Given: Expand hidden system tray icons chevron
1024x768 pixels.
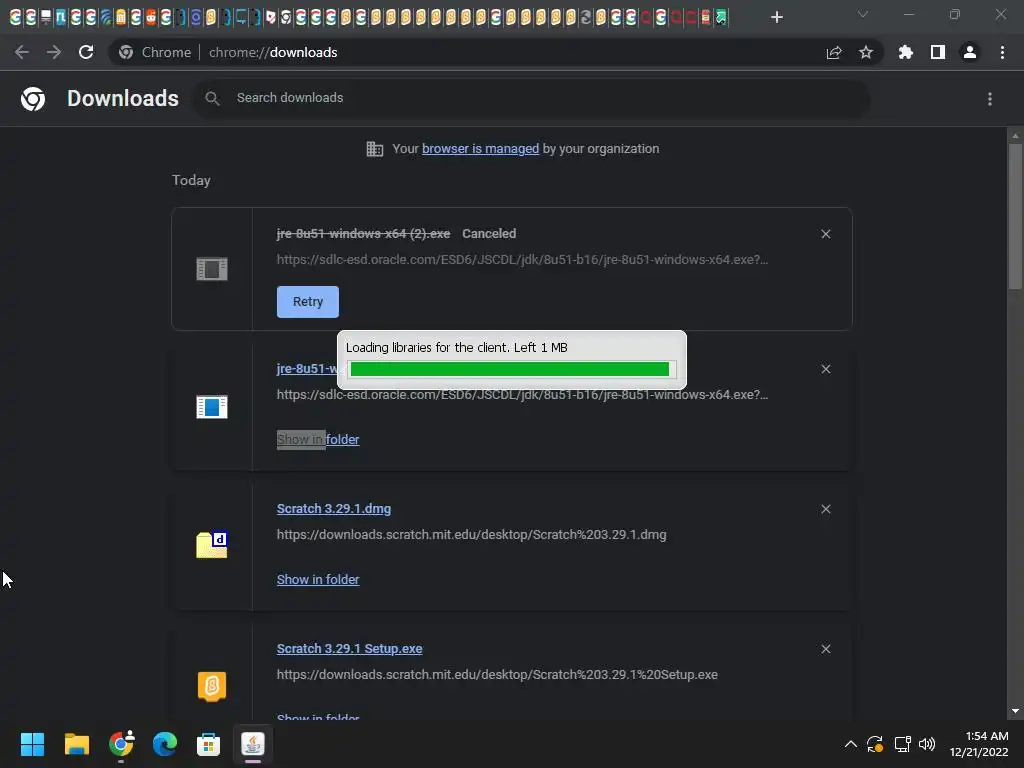Looking at the screenshot, I should point(850,744).
